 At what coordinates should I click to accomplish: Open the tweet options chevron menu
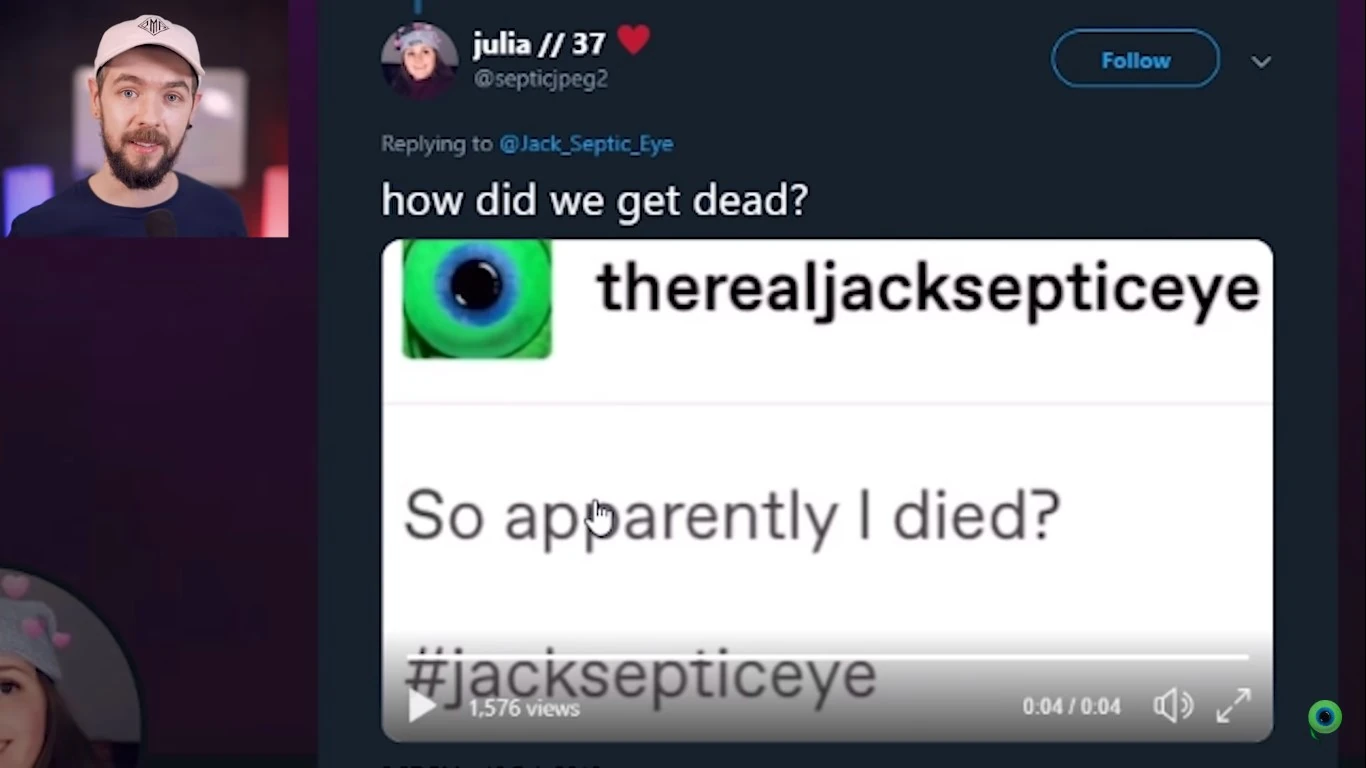[x=1261, y=62]
